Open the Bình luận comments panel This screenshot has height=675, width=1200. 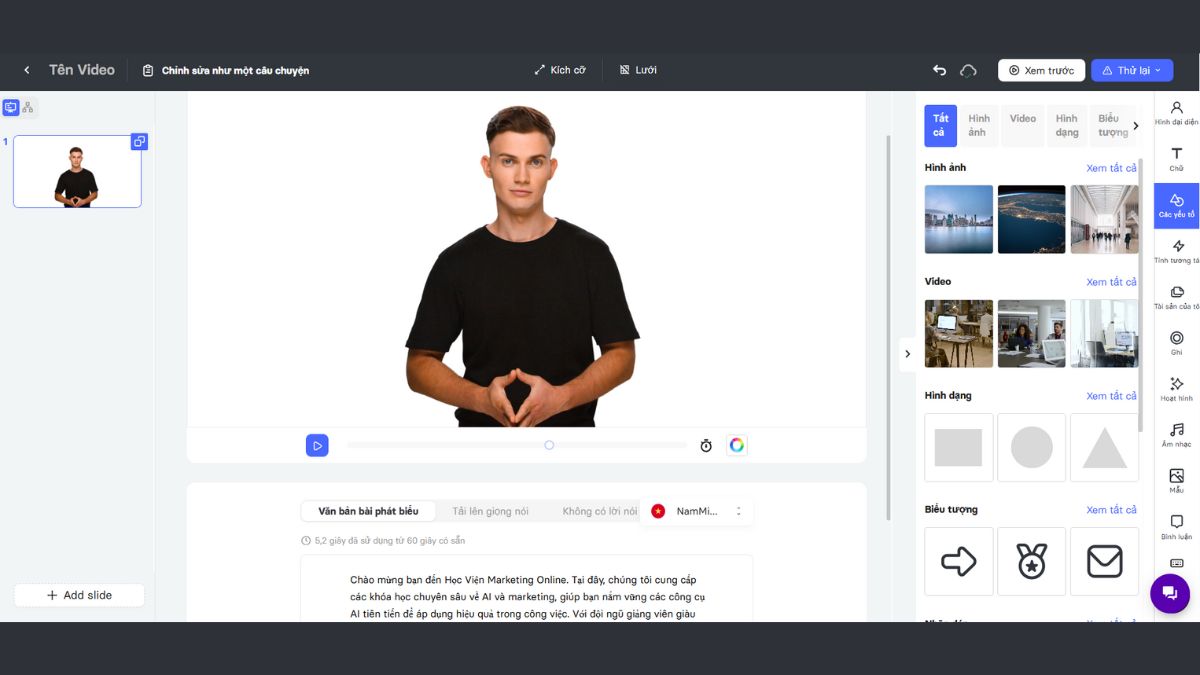click(x=1176, y=528)
